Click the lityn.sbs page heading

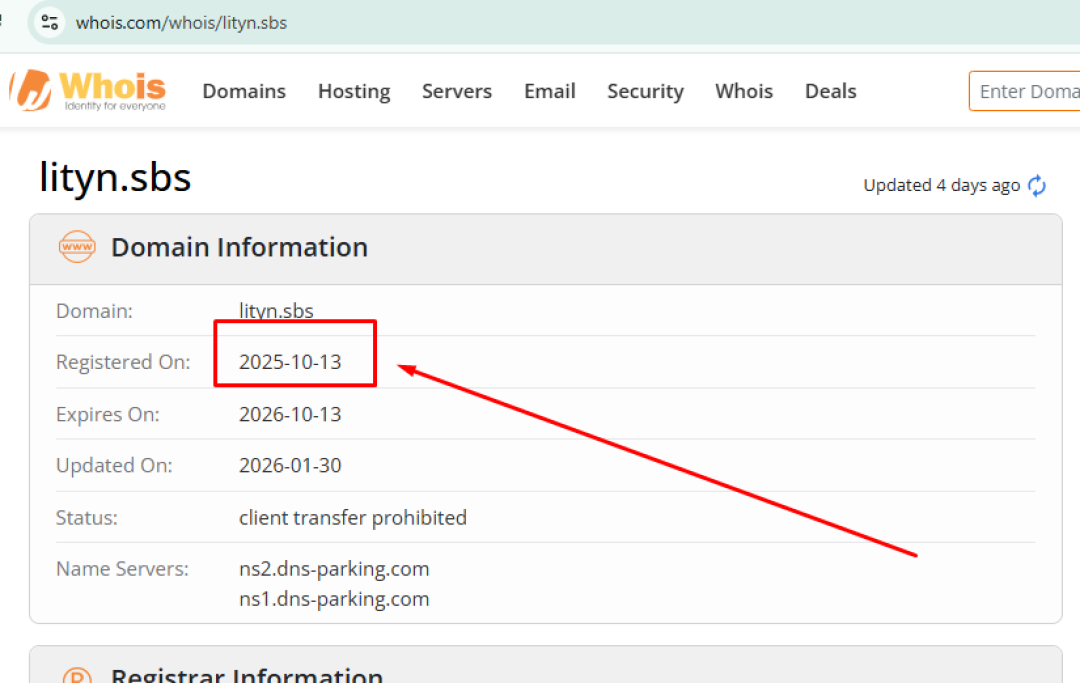115,178
